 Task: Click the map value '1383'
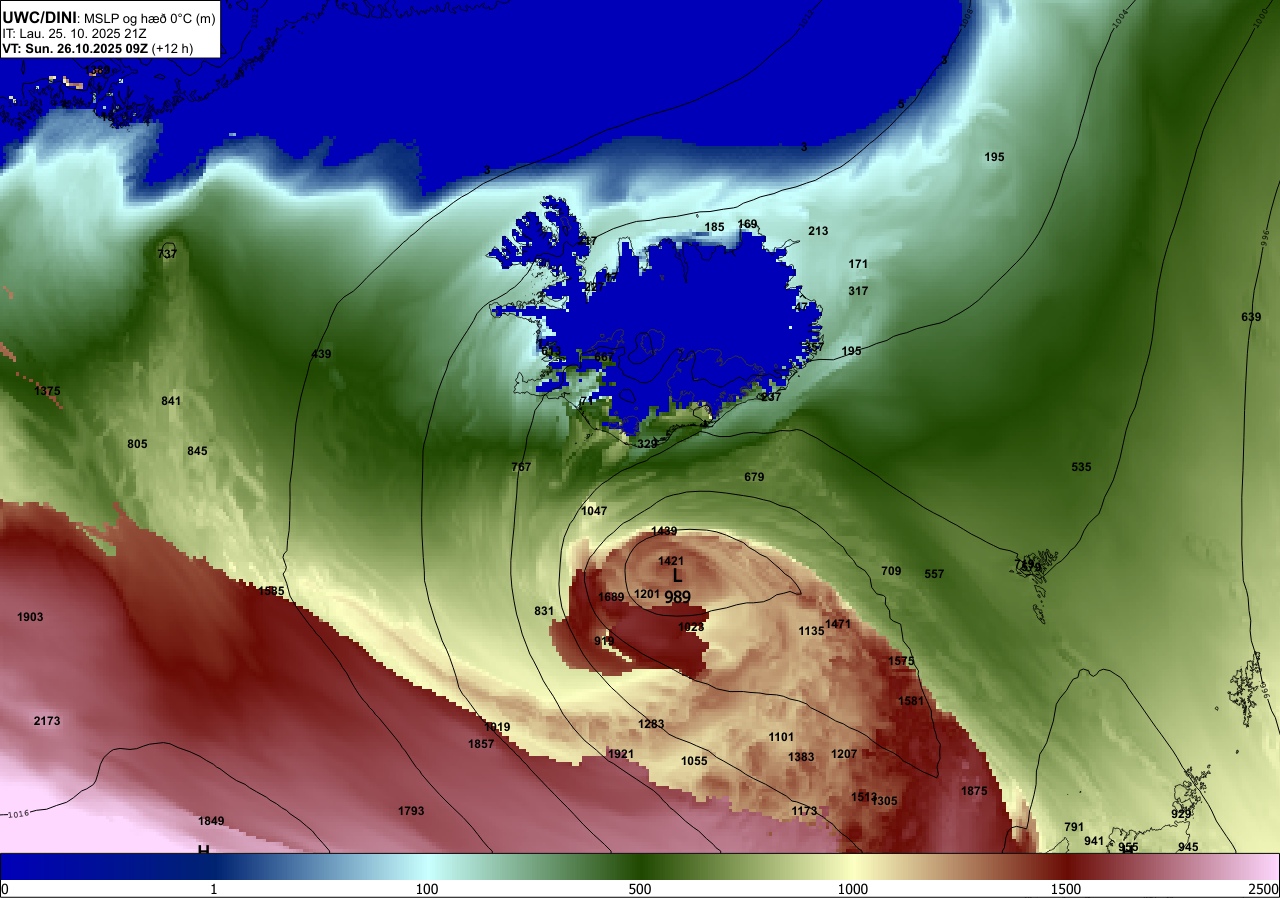tap(801, 757)
